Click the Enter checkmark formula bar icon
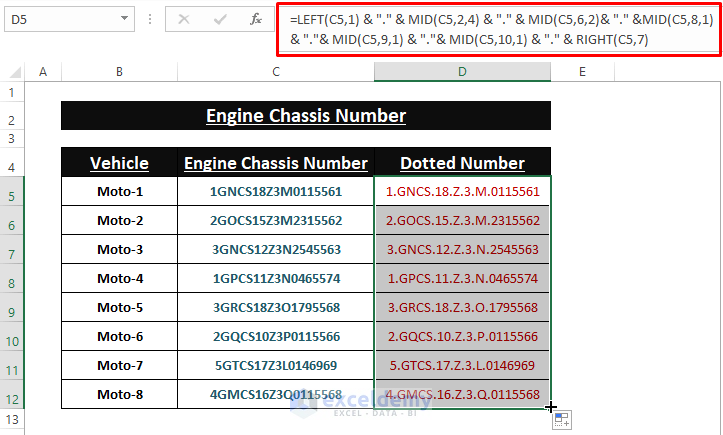Viewport: 723px width, 435px height. (x=220, y=19)
